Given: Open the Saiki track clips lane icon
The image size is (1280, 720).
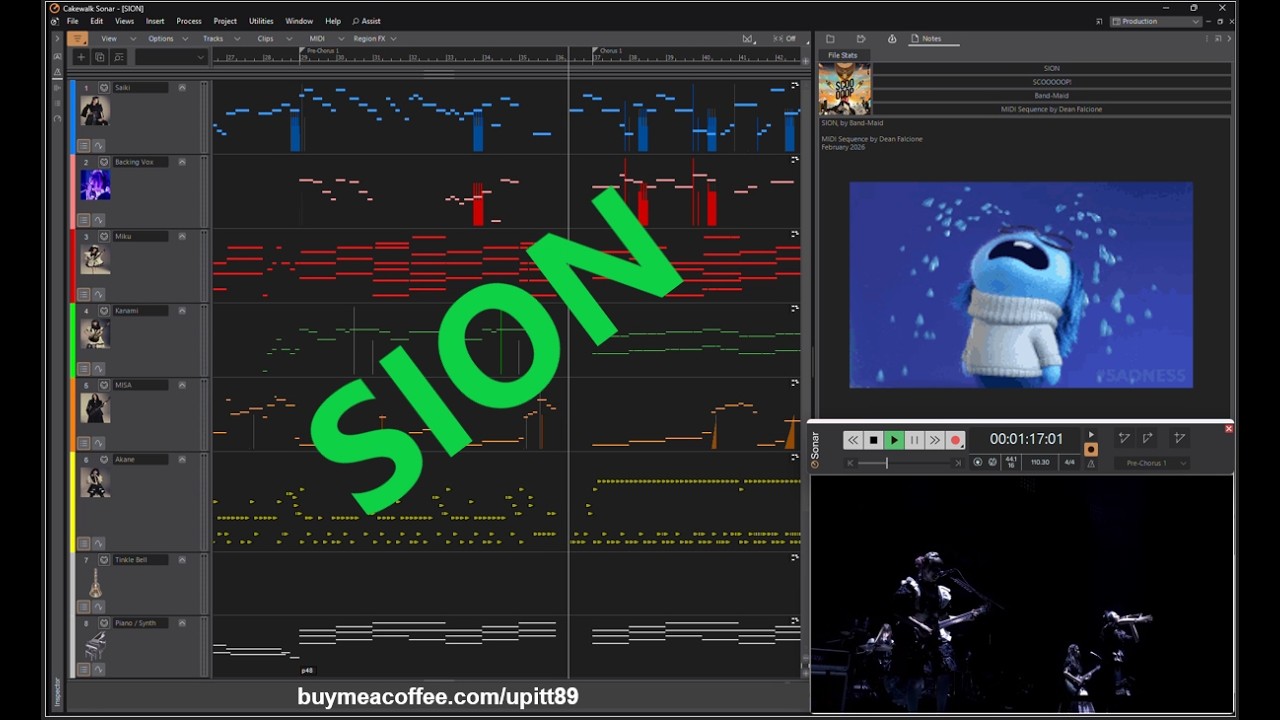Looking at the screenshot, I should tap(84, 146).
